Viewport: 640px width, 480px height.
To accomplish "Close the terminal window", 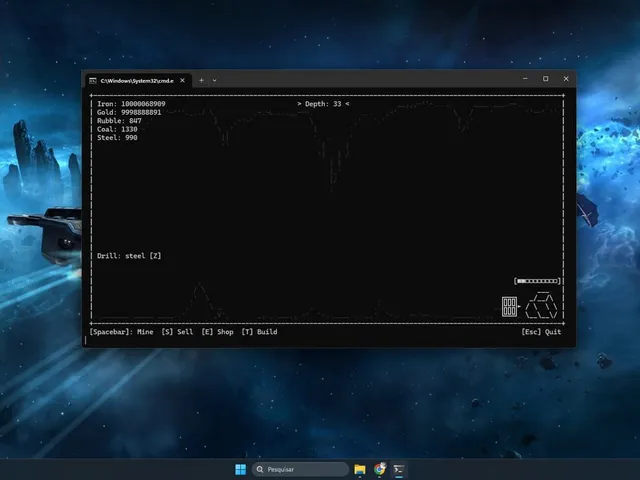I will 566,79.
